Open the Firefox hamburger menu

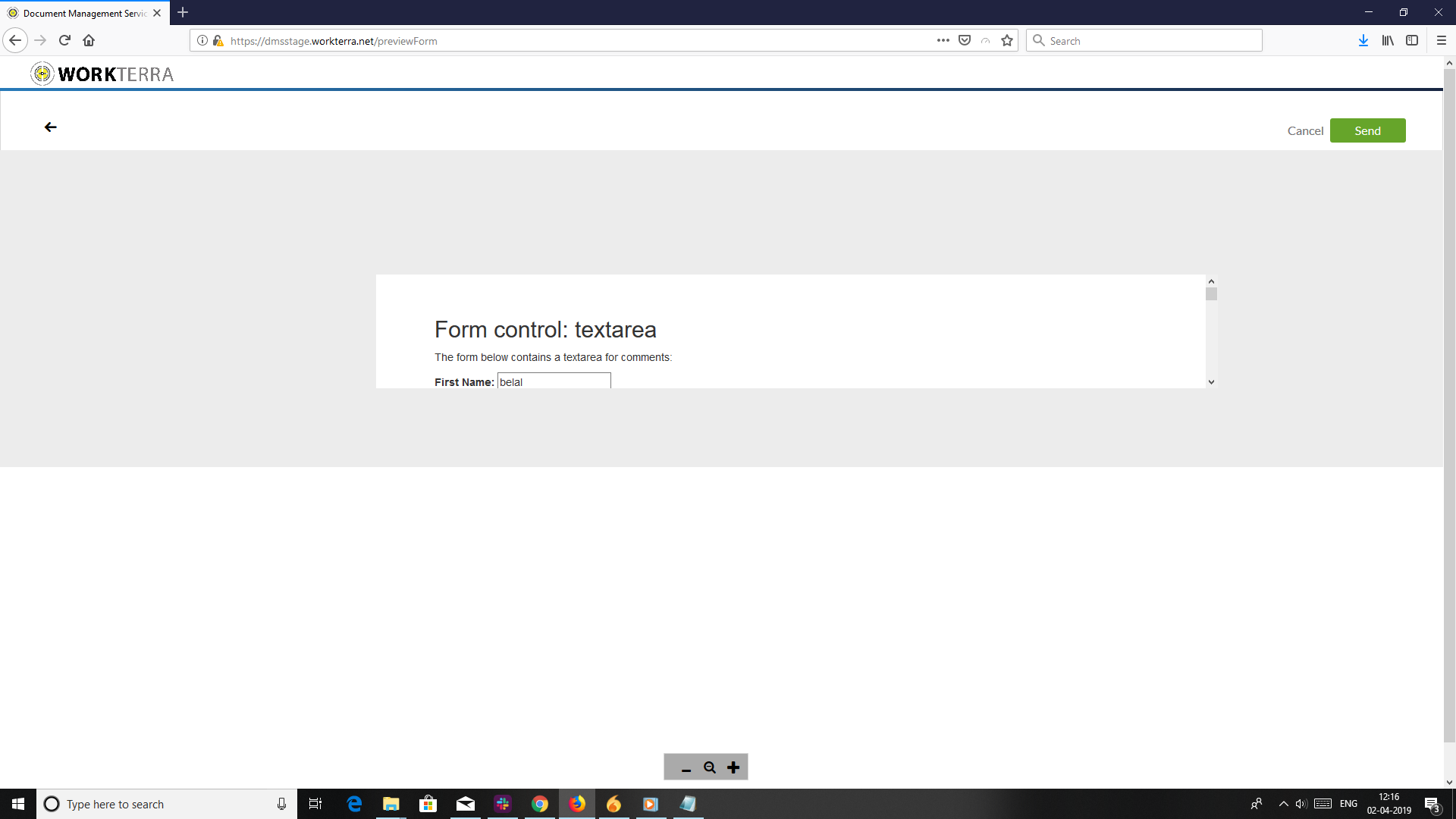pyautogui.click(x=1442, y=40)
